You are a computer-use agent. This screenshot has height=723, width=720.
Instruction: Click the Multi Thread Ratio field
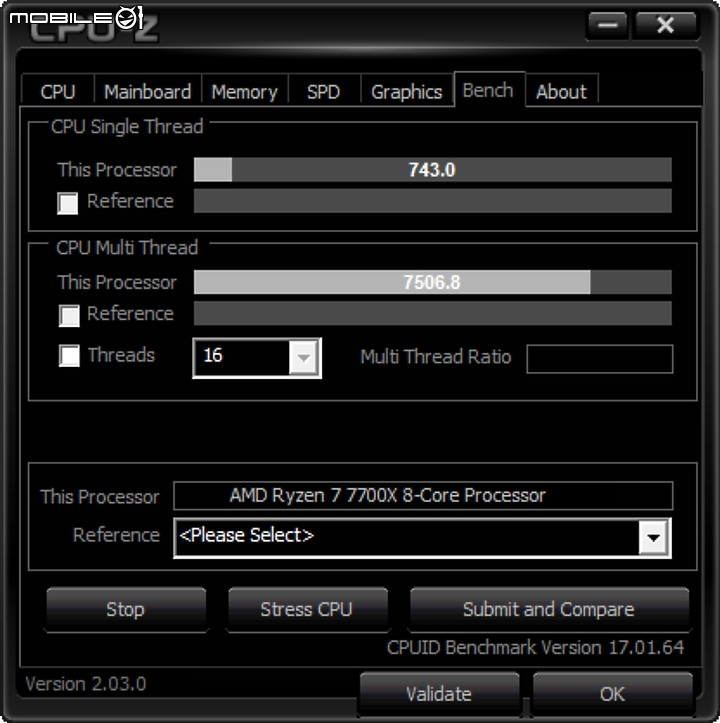[x=600, y=359]
